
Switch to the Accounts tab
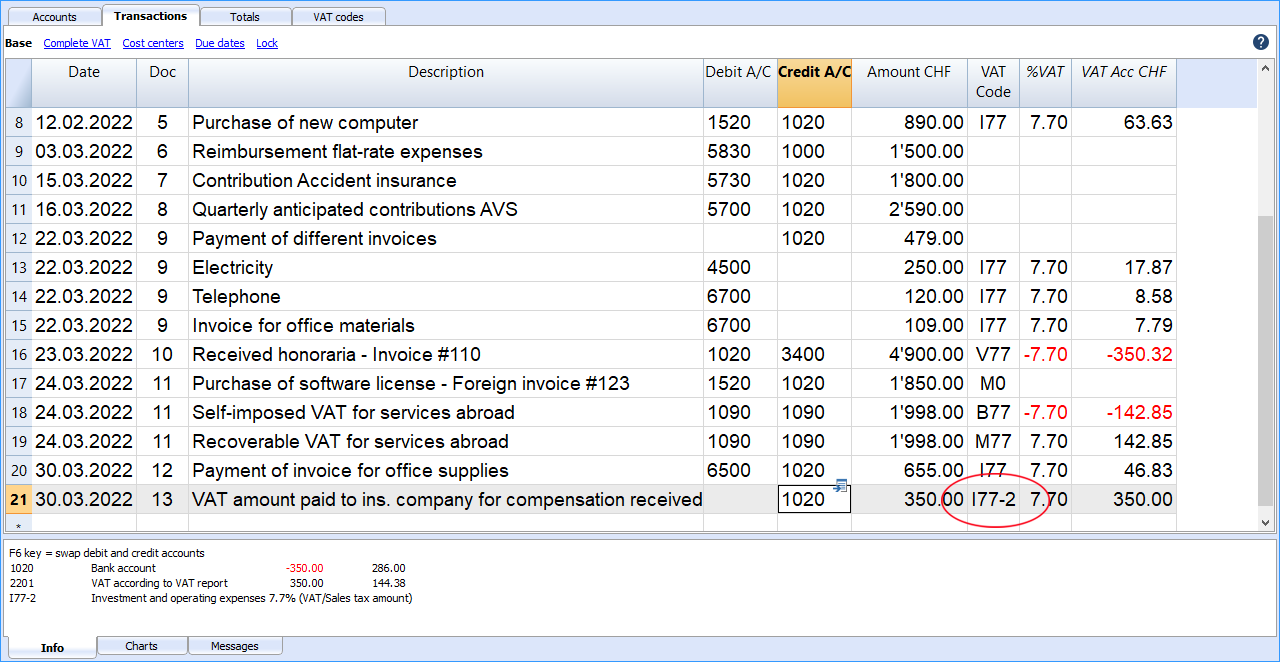click(54, 17)
